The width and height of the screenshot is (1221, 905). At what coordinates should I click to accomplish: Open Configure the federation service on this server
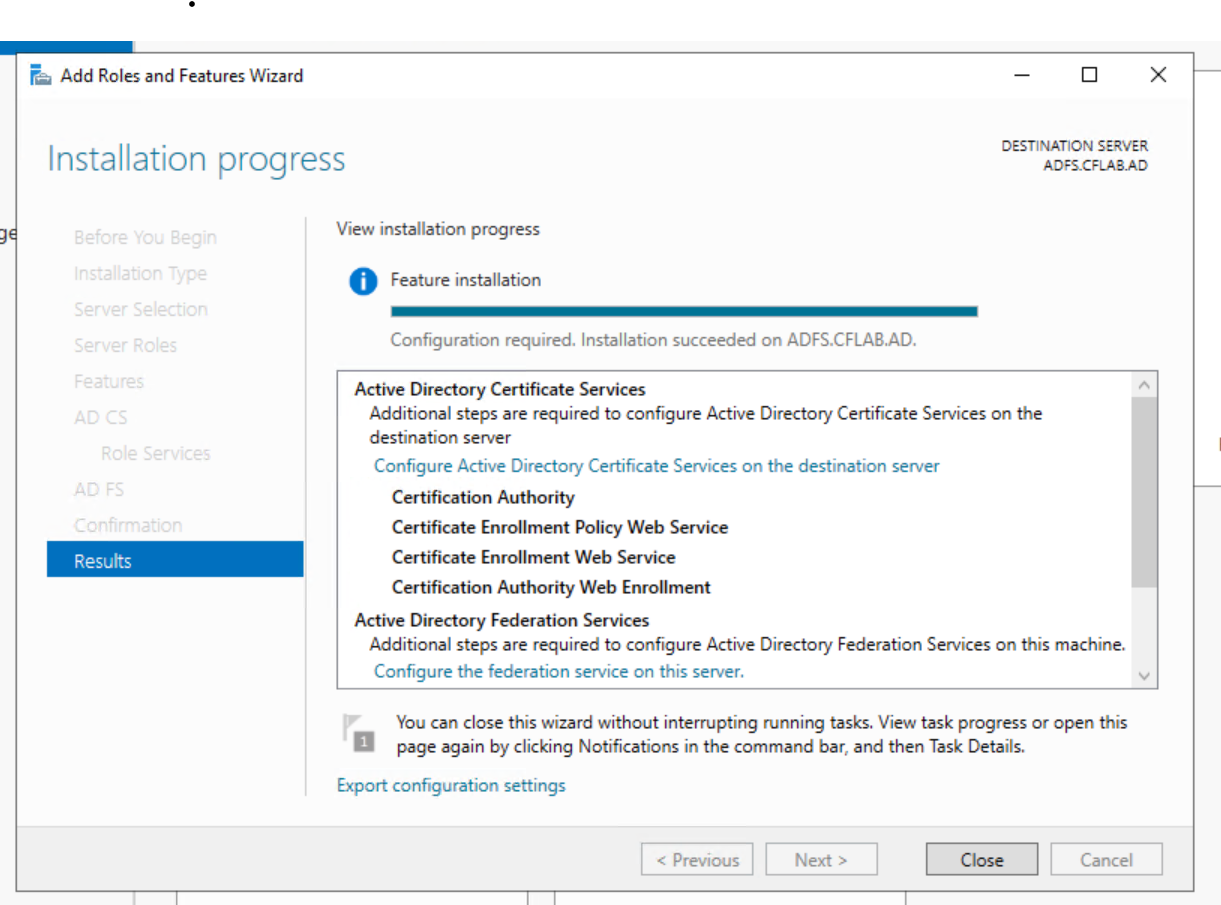pyautogui.click(x=559, y=671)
